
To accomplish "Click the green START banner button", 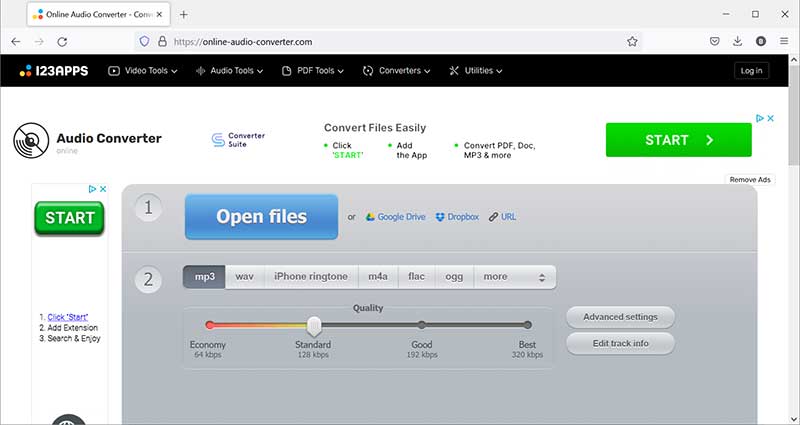I will [x=679, y=140].
